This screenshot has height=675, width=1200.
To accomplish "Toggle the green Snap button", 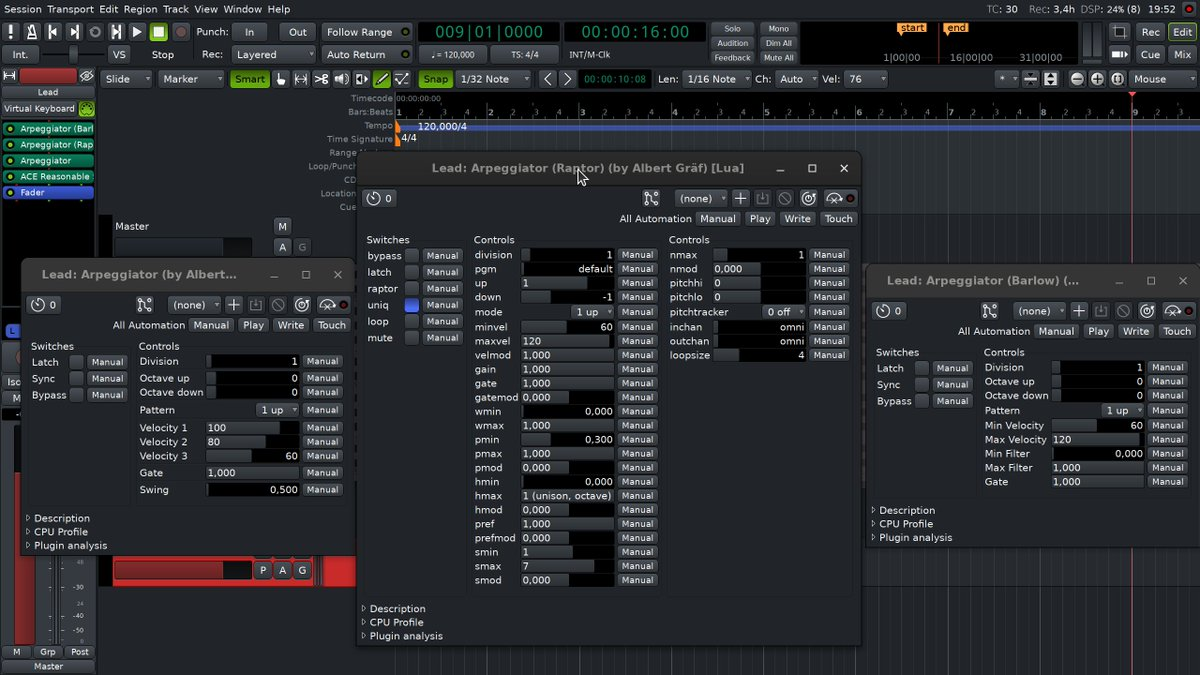I will point(436,79).
